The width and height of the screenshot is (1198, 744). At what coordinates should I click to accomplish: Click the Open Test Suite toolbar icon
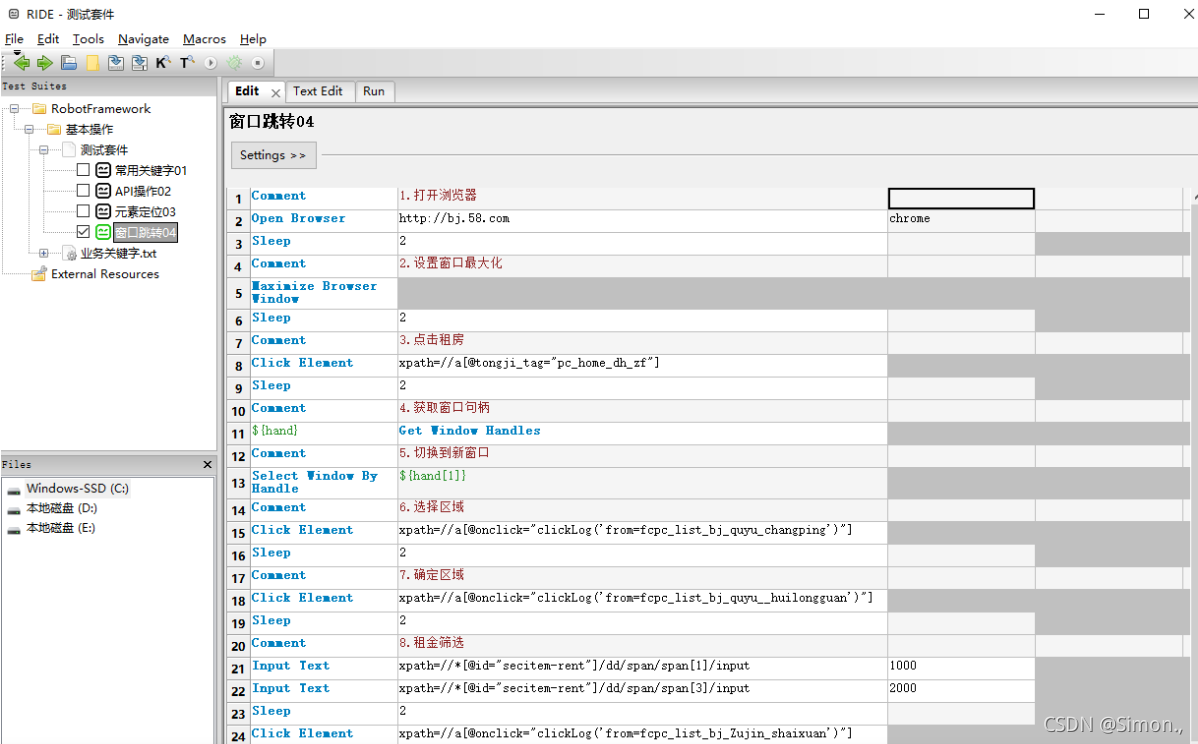tap(69, 63)
